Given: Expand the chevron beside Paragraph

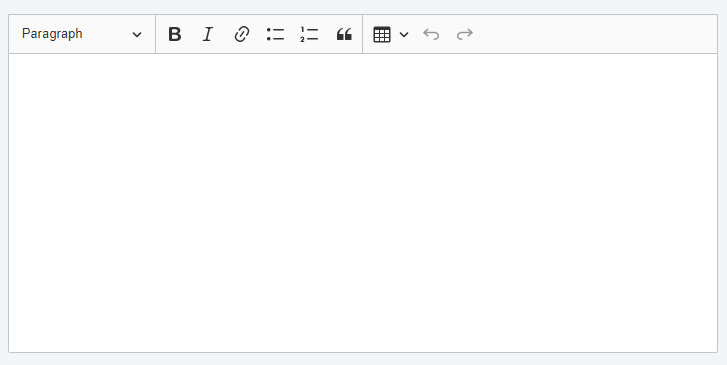Looking at the screenshot, I should pos(137,34).
